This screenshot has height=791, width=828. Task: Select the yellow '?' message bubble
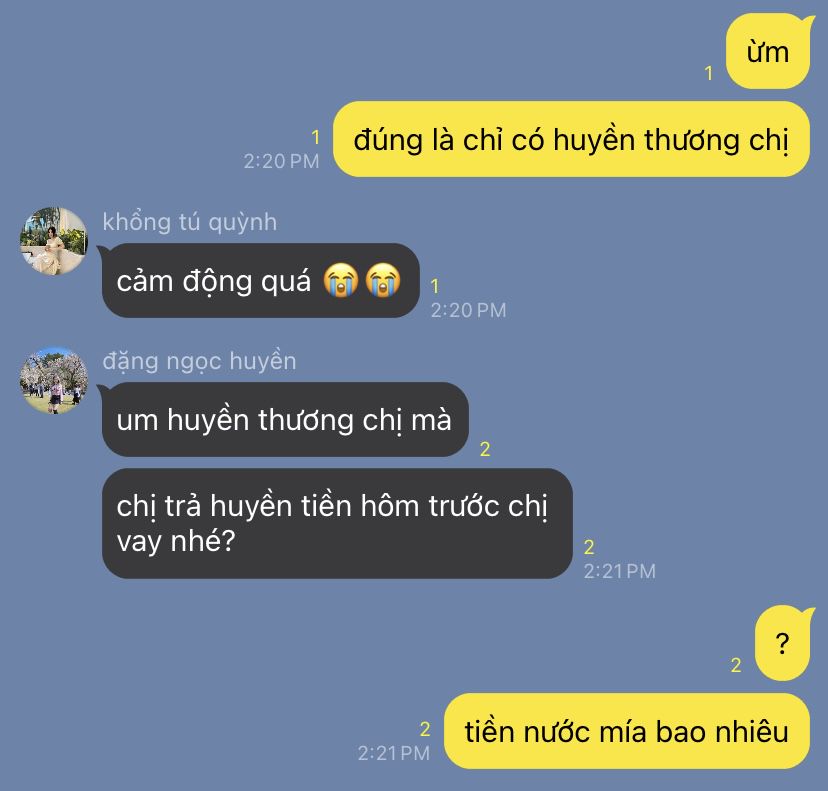pos(783,644)
